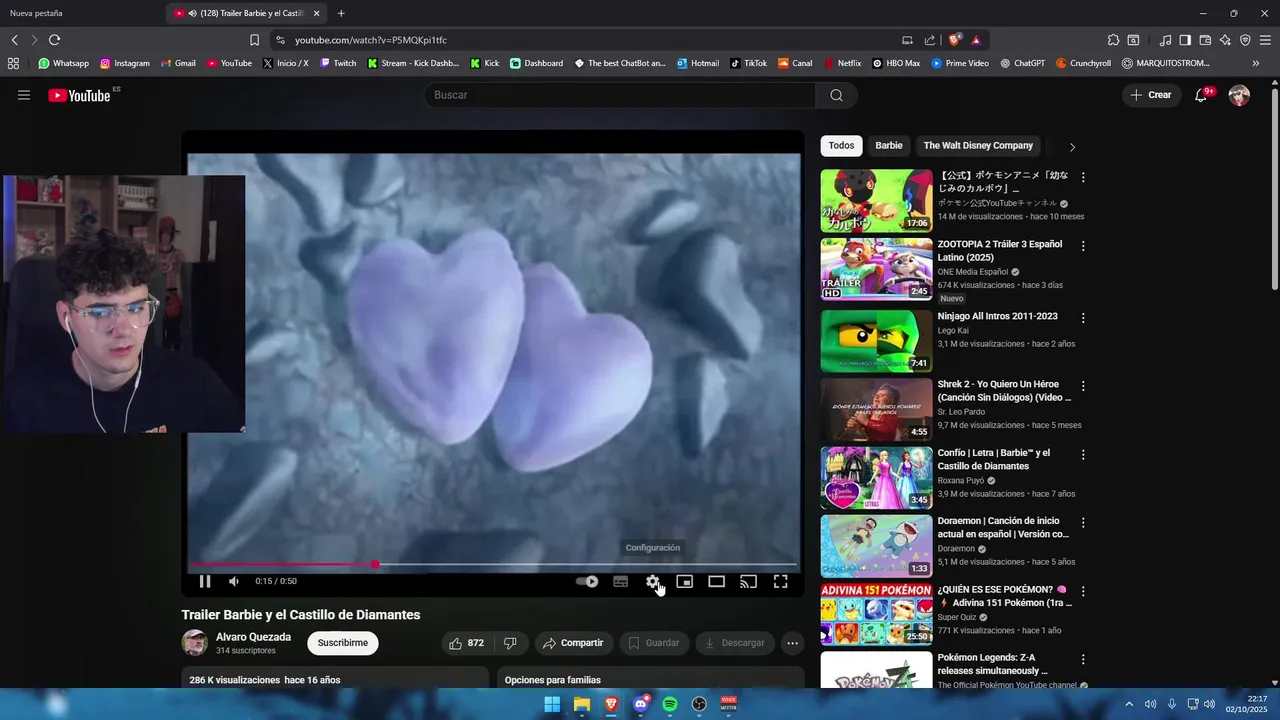Screen dimensions: 1280x720
Task: Select The Walt Disney Company chip
Action: tap(978, 146)
